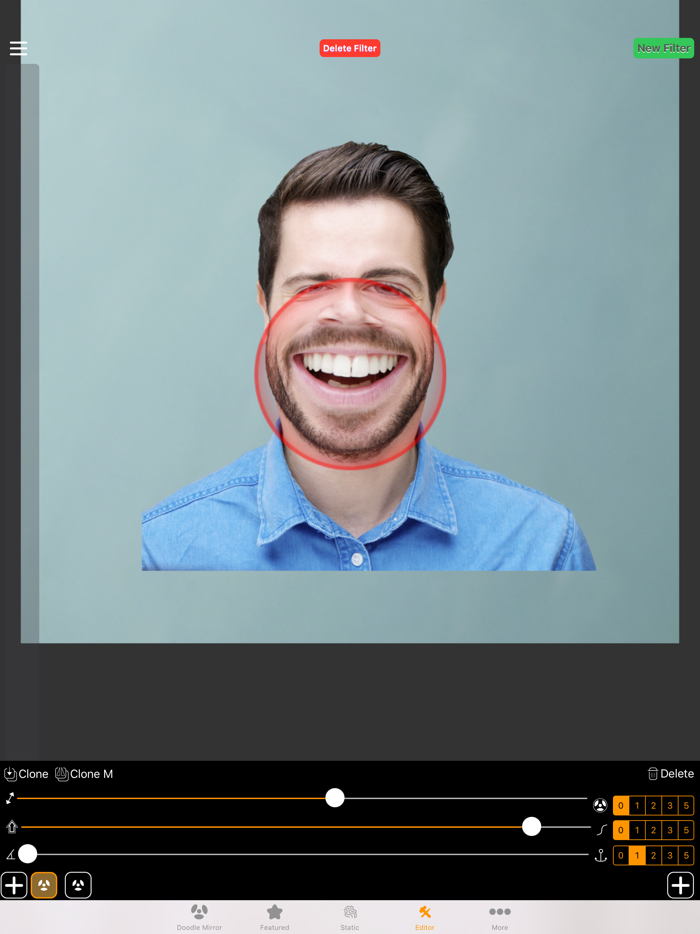The height and width of the screenshot is (934, 700).
Task: Click the curve icon beside the middle number row
Action: click(602, 830)
